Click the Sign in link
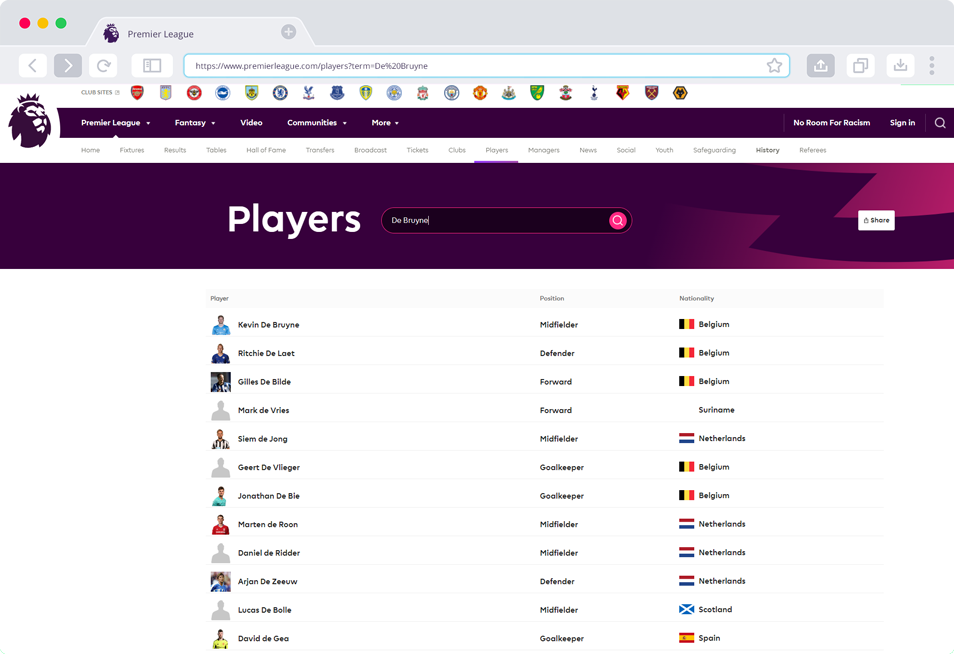954x654 pixels. 902,123
